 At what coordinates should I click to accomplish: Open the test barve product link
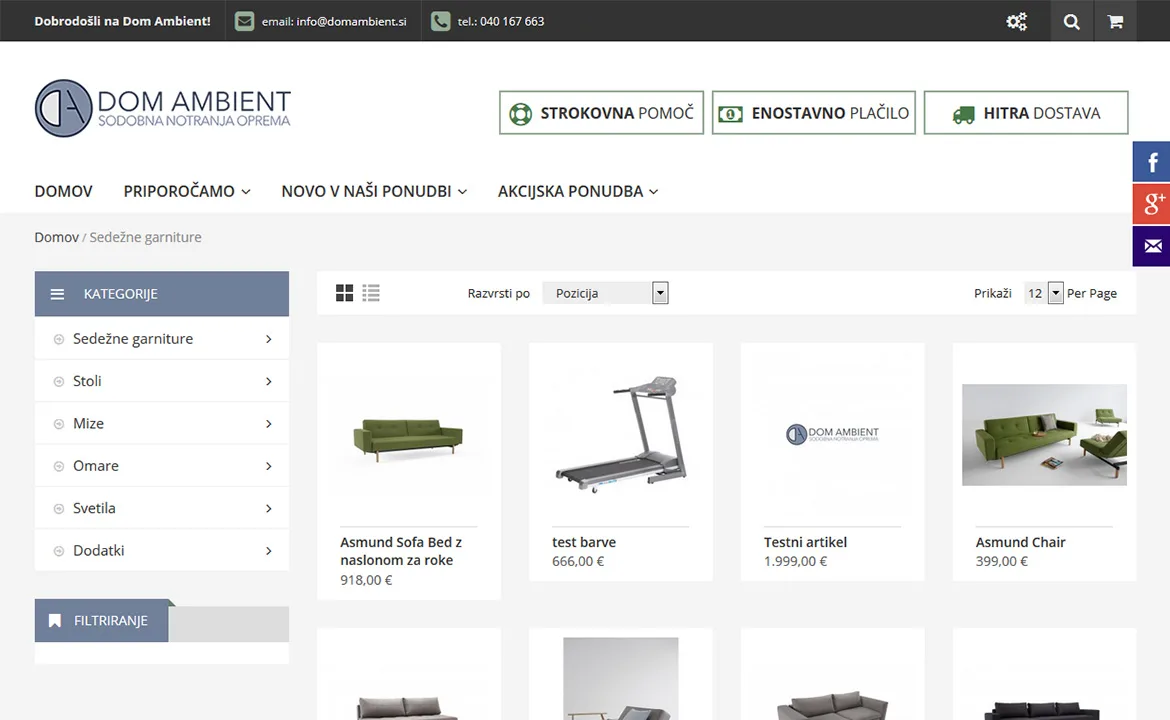coord(584,542)
